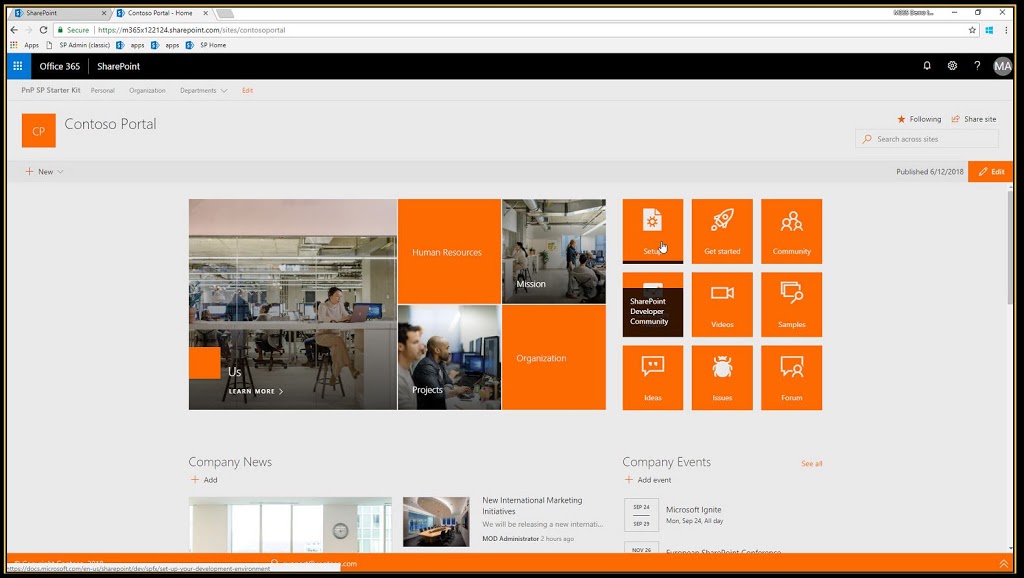1024x578 pixels.
Task: Open the Organization navigation item
Action: click(x=147, y=91)
